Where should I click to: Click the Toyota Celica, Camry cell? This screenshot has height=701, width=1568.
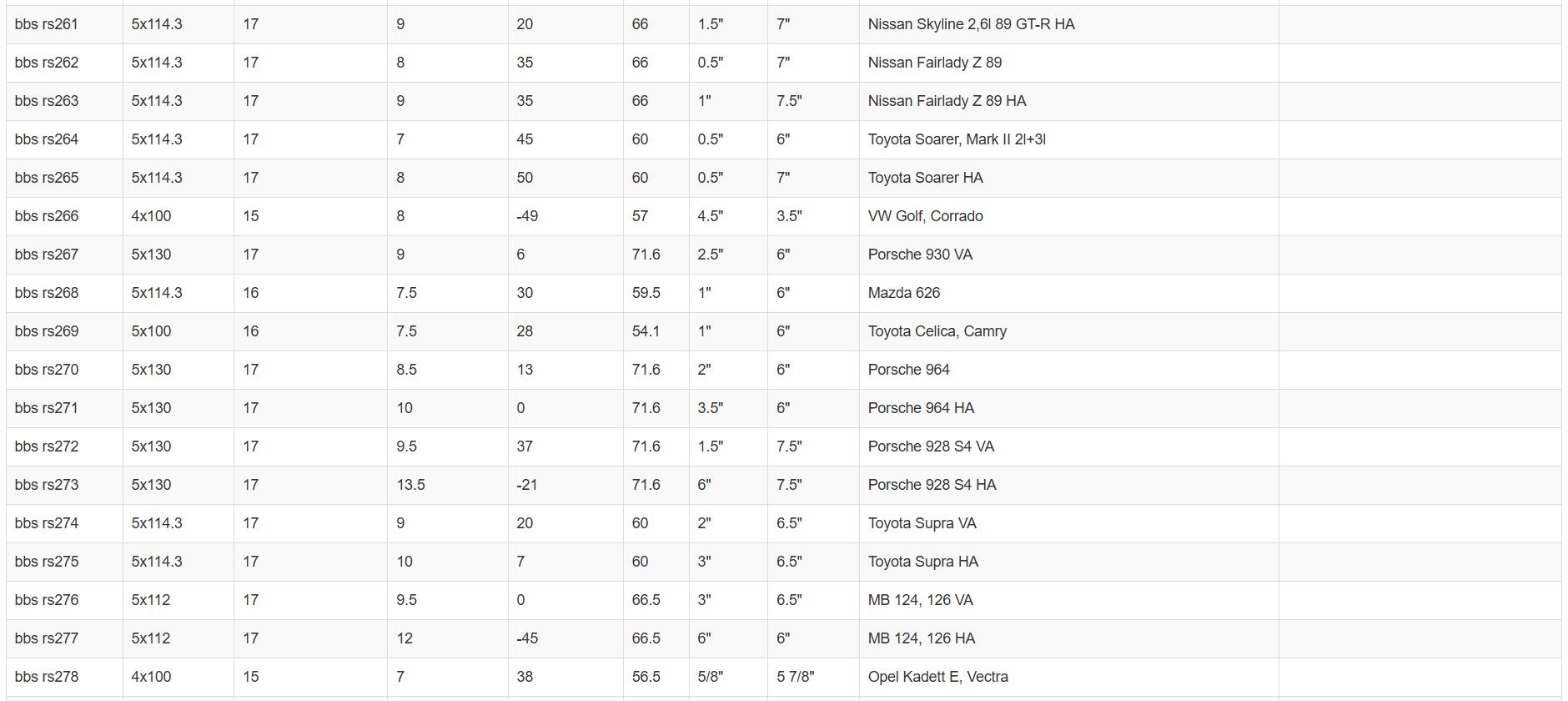(1068, 331)
